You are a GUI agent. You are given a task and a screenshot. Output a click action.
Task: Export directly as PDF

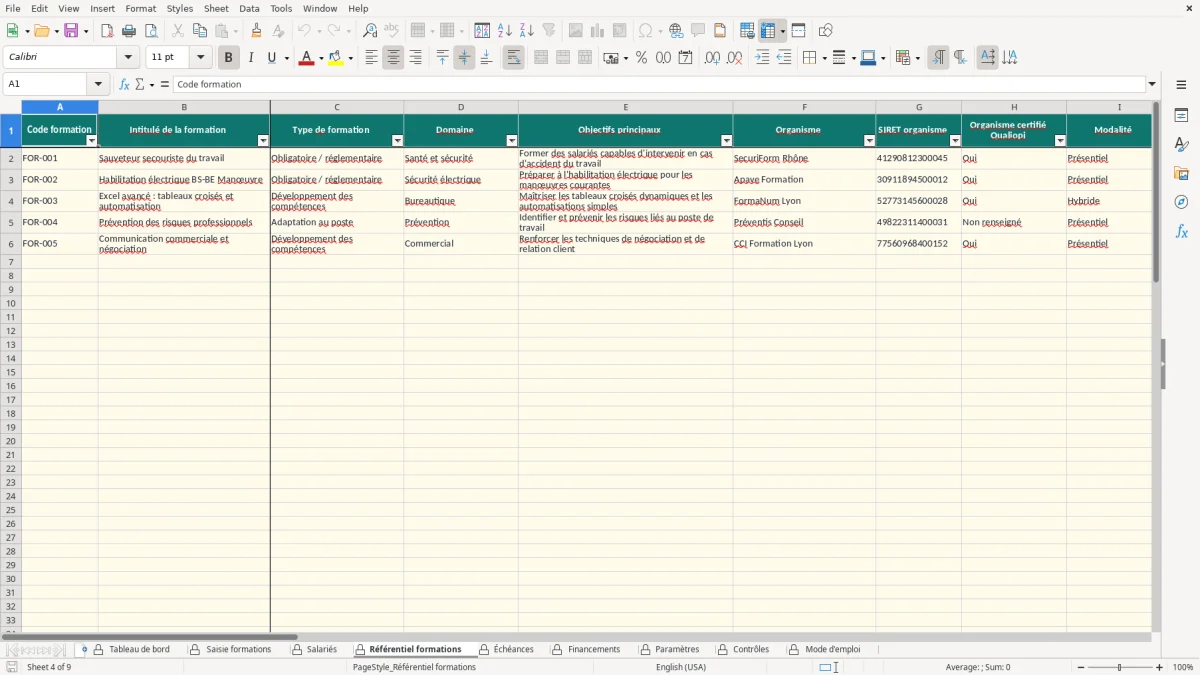click(x=107, y=31)
